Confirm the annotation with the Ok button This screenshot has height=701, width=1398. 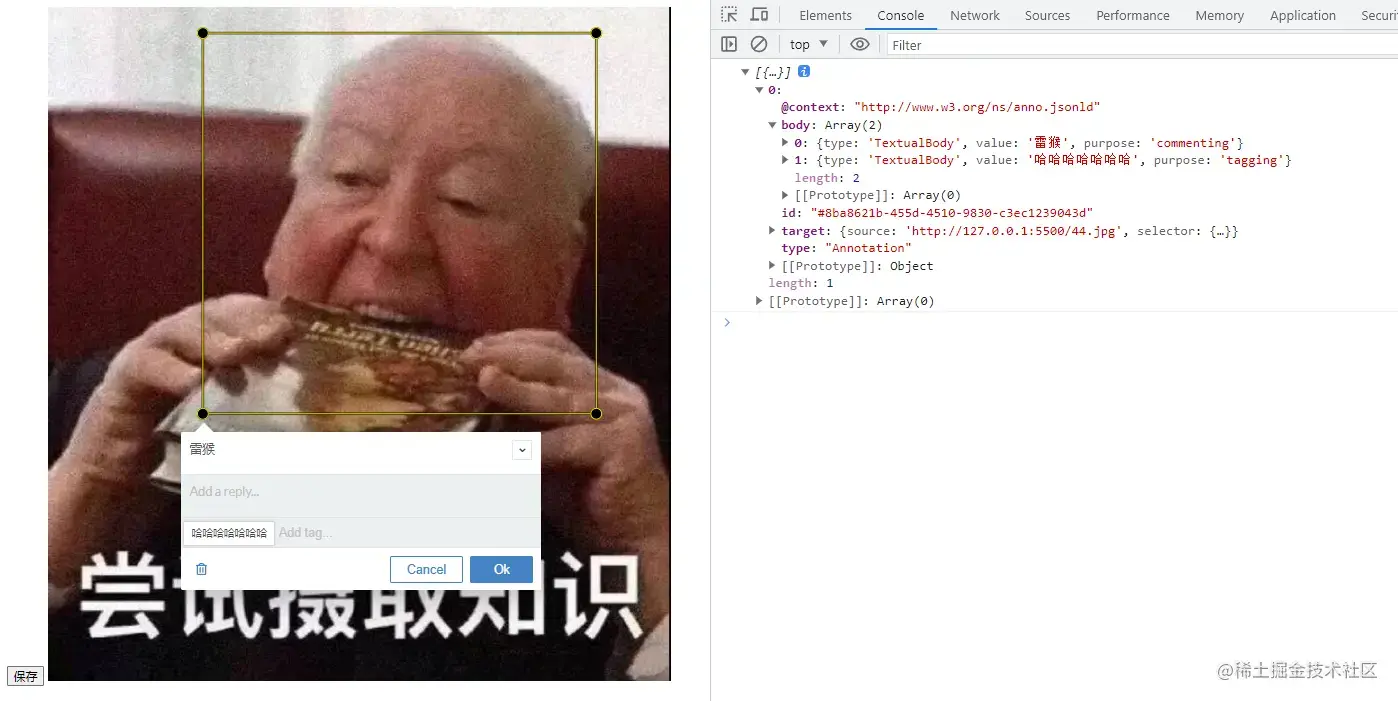point(500,569)
